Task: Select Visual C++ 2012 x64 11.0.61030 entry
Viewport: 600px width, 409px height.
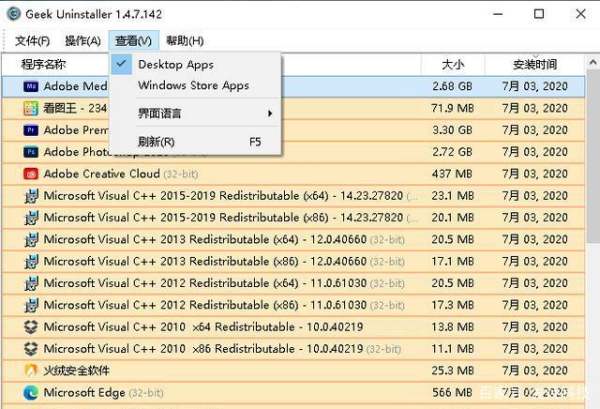Action: [x=205, y=283]
